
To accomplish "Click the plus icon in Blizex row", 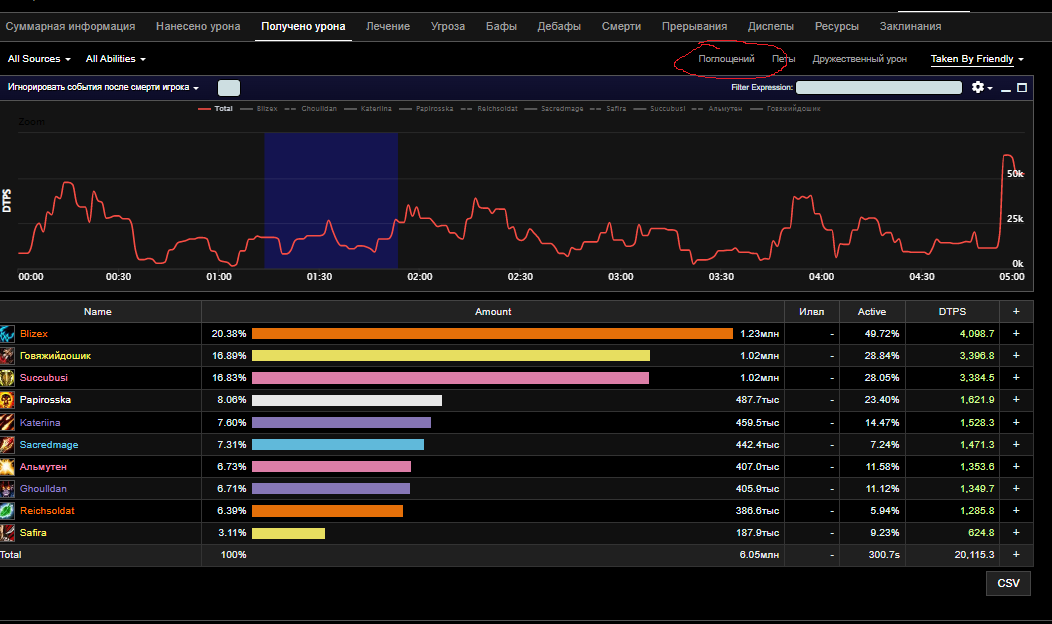I will [1016, 334].
